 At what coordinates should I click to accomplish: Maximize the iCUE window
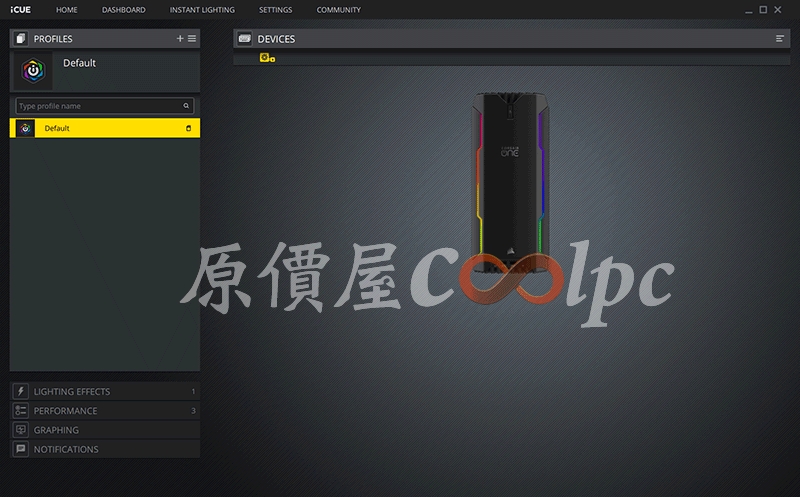(763, 10)
